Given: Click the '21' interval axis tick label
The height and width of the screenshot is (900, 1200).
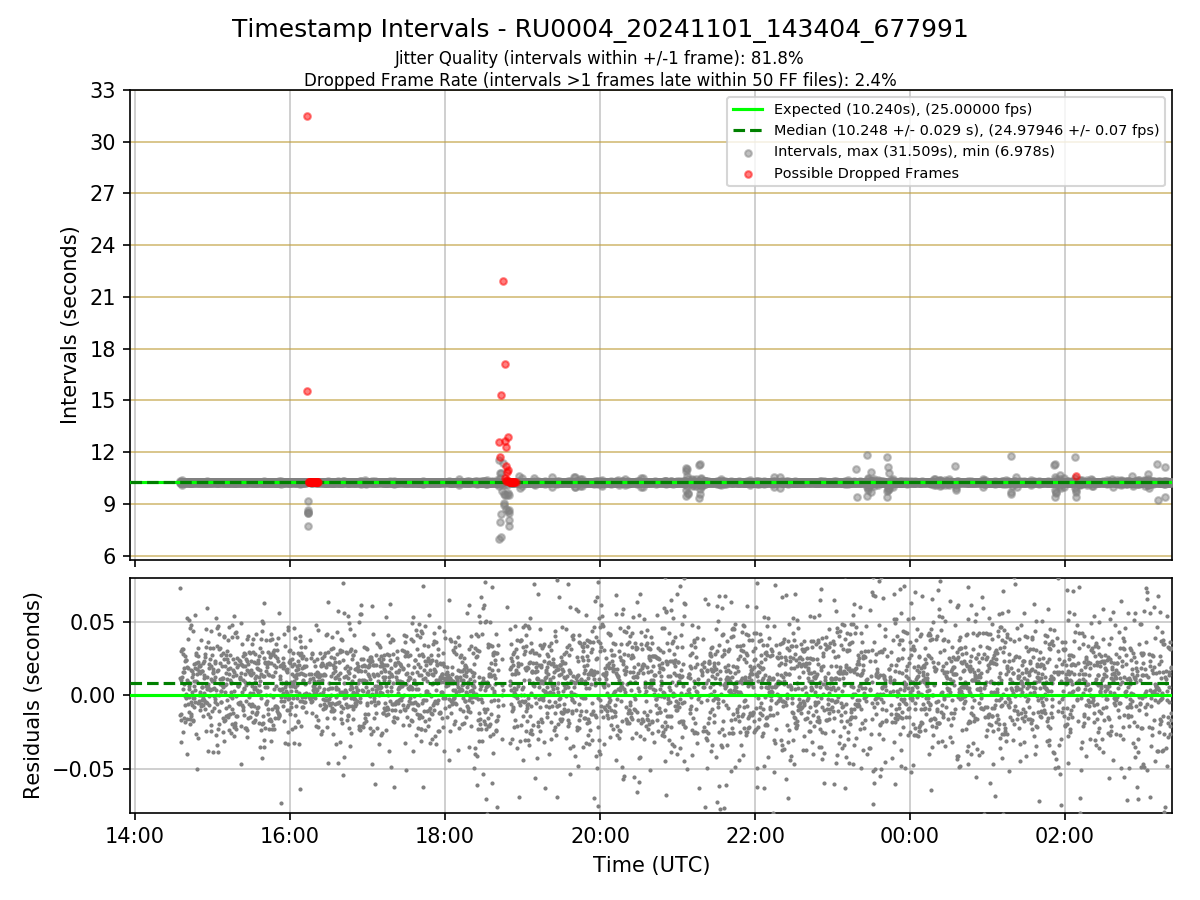Looking at the screenshot, I should click(105, 298).
